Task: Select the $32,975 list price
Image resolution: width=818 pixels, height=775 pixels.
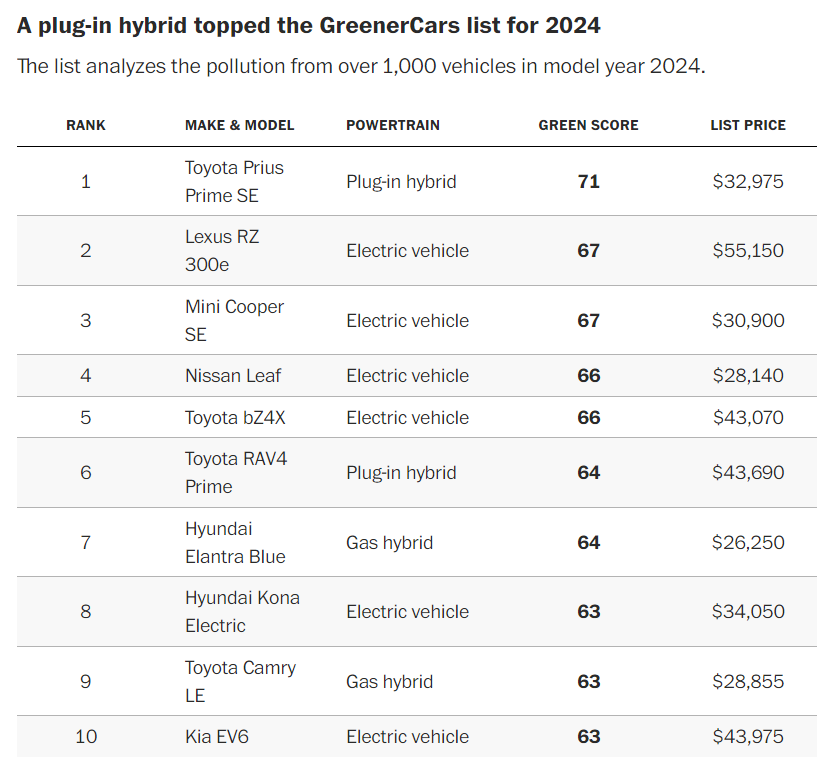Action: 747,182
